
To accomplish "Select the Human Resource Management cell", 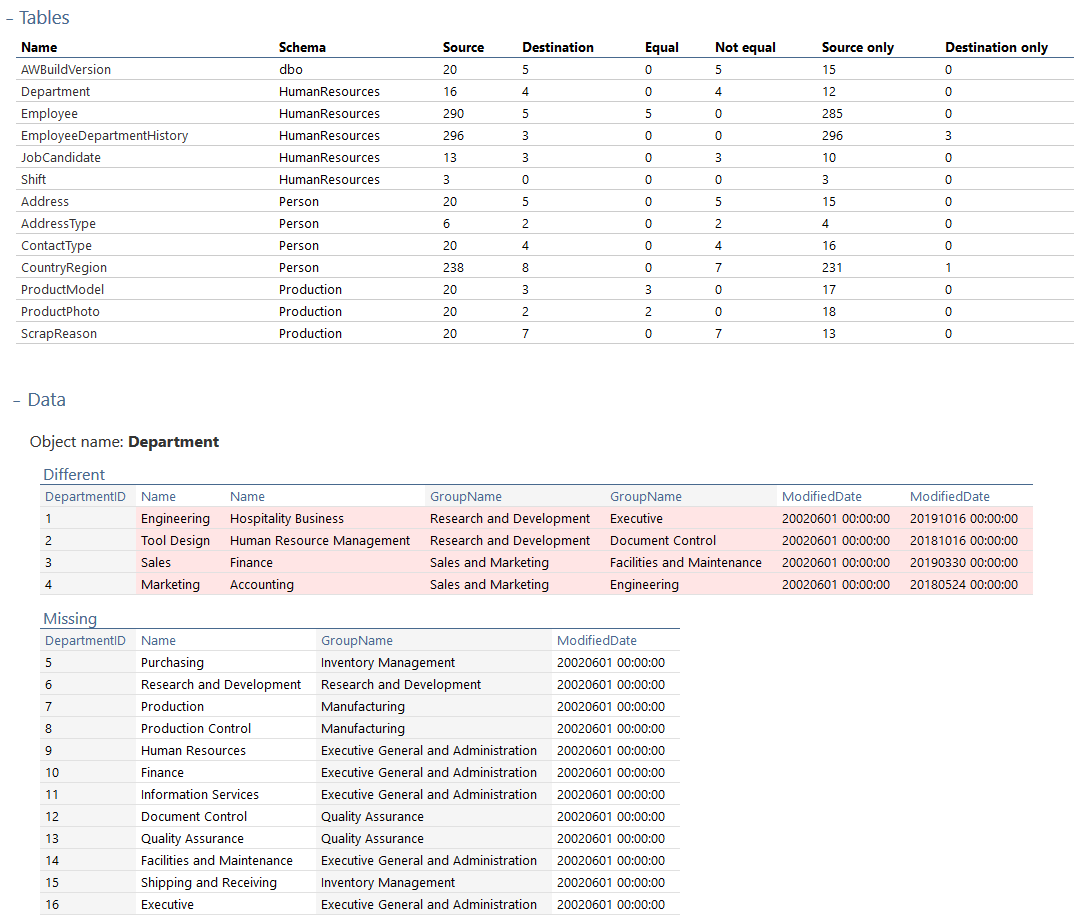I will (320, 541).
